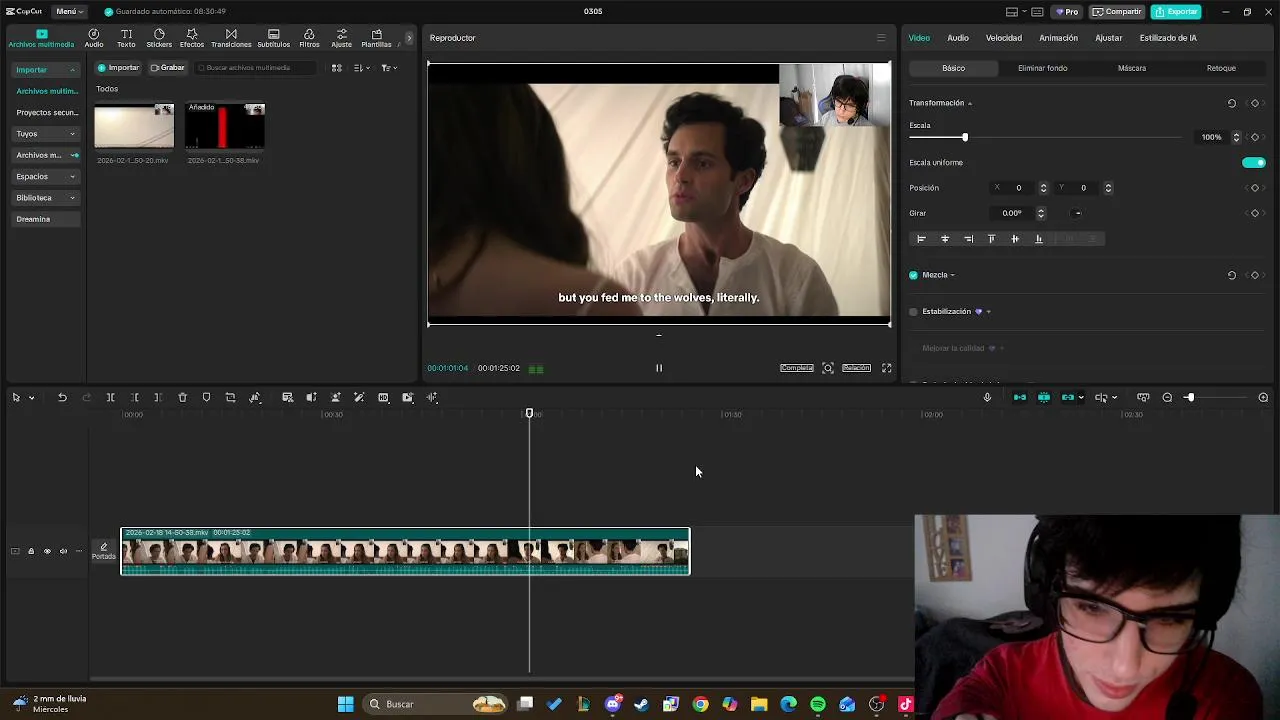Click the Importar media button

coord(118,68)
